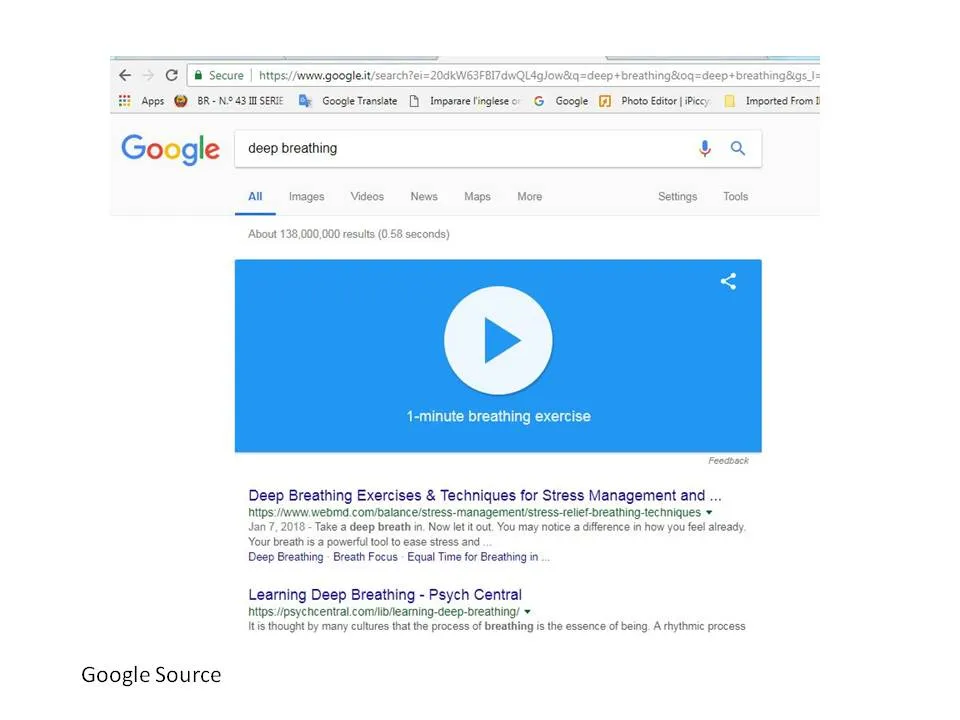This screenshot has width=960, height=720.
Task: Open the Imported From folder bookmark
Action: pyautogui.click(x=771, y=101)
